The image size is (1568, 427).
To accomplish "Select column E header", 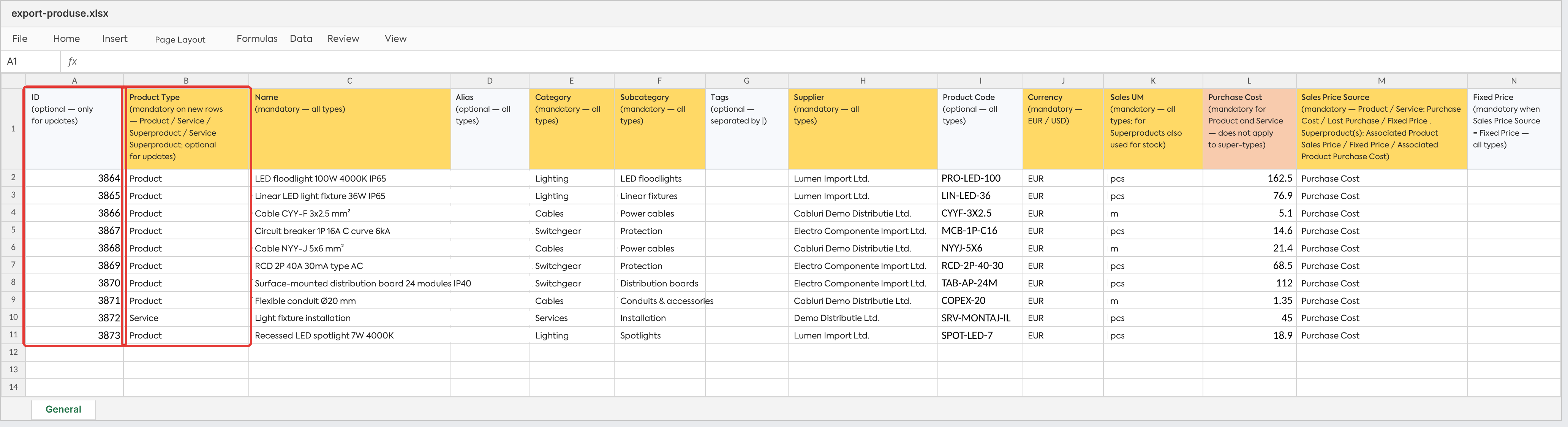I will pyautogui.click(x=572, y=81).
